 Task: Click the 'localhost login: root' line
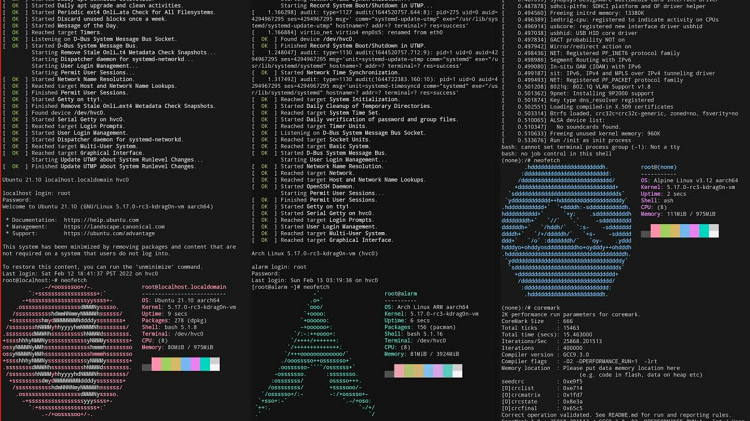pyautogui.click(x=36, y=193)
